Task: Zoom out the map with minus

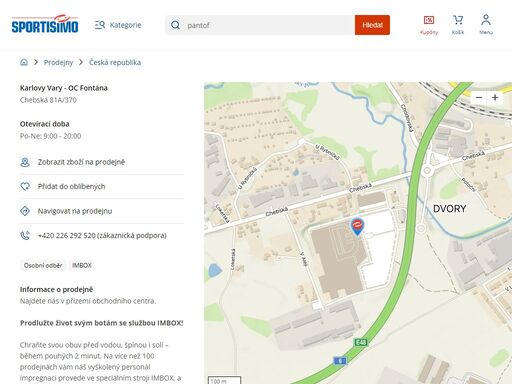Action: click(479, 98)
